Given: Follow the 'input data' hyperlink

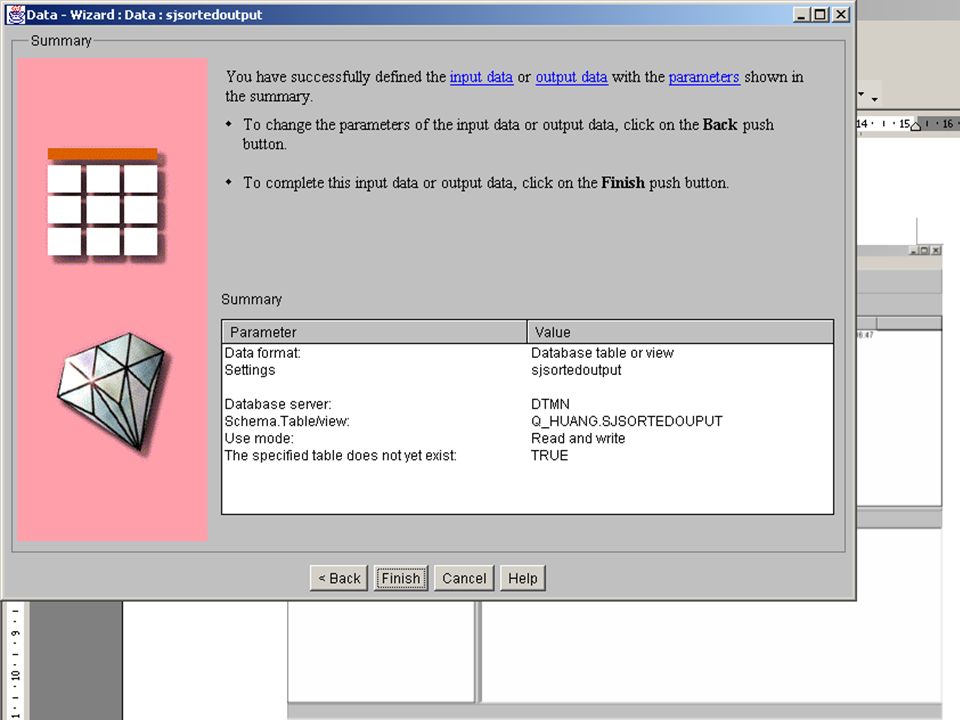Looking at the screenshot, I should (x=481, y=77).
